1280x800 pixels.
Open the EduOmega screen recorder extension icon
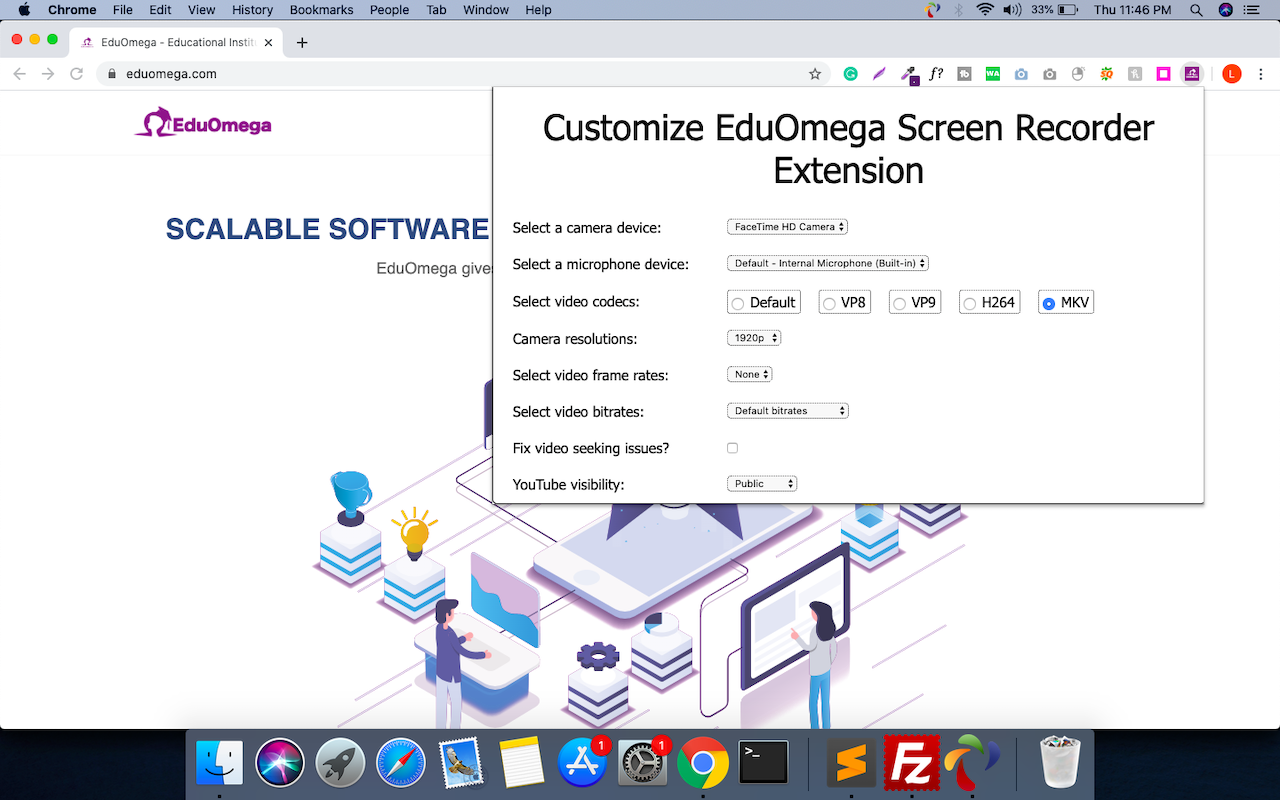click(x=1192, y=73)
